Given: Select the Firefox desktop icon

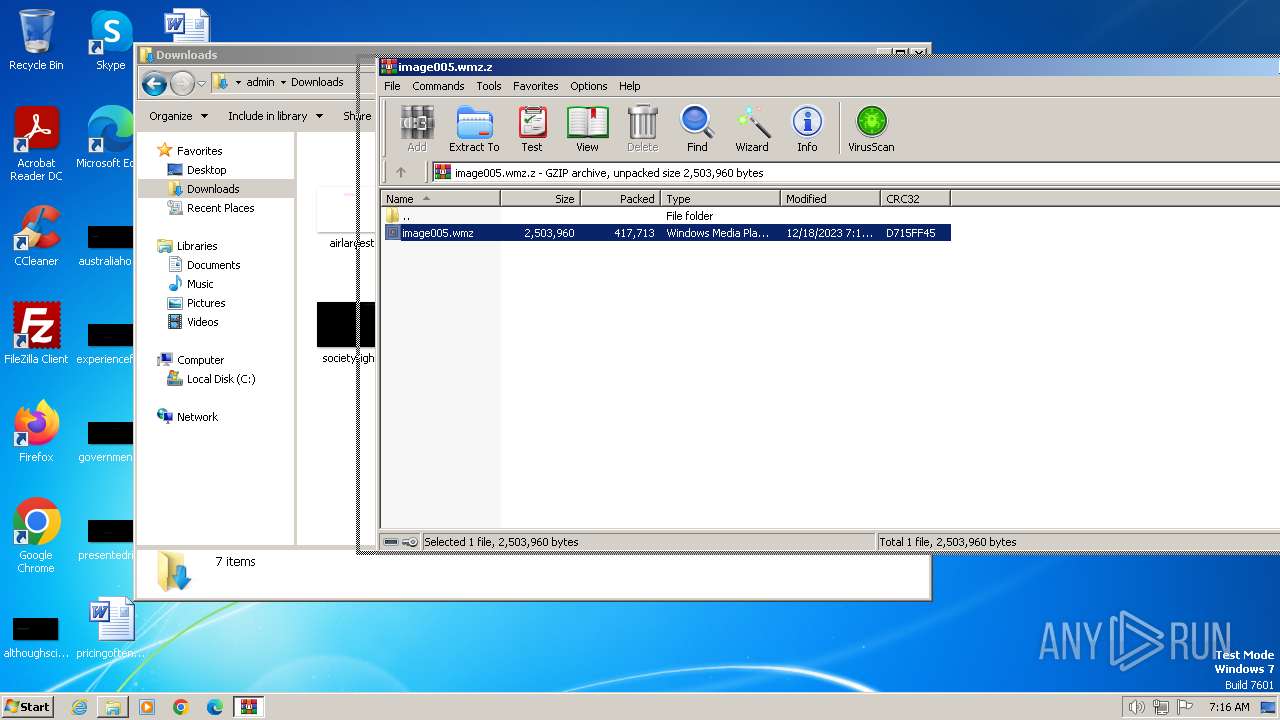Looking at the screenshot, I should tap(36, 432).
